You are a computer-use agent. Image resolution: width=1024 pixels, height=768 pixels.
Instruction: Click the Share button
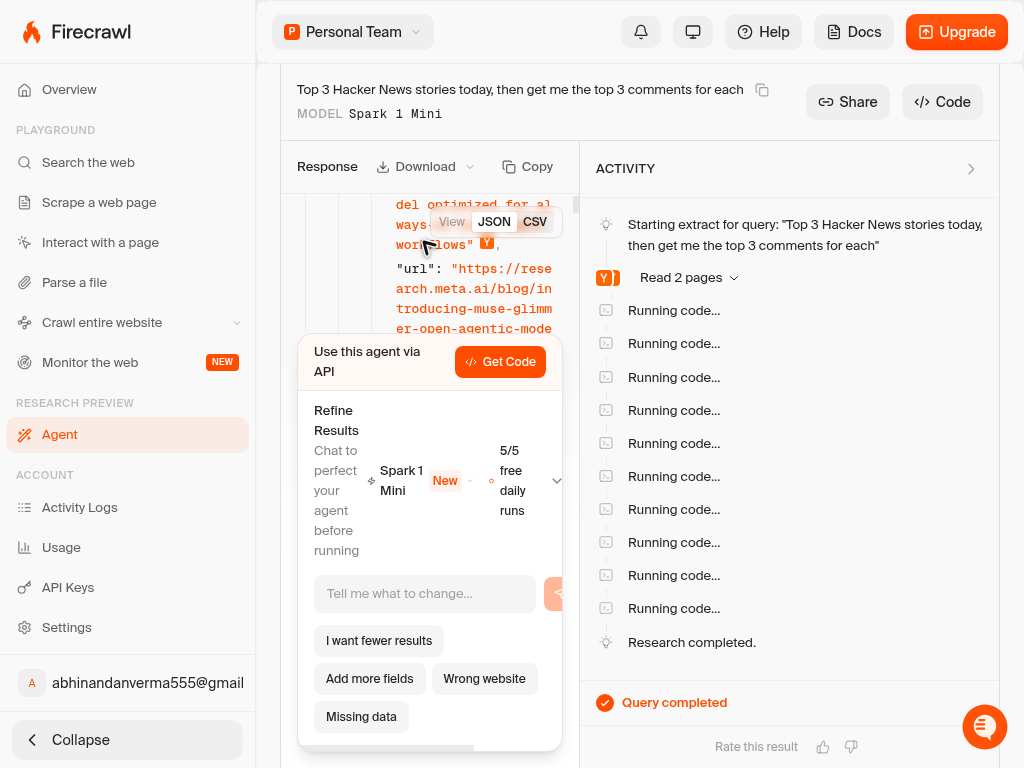click(x=848, y=102)
